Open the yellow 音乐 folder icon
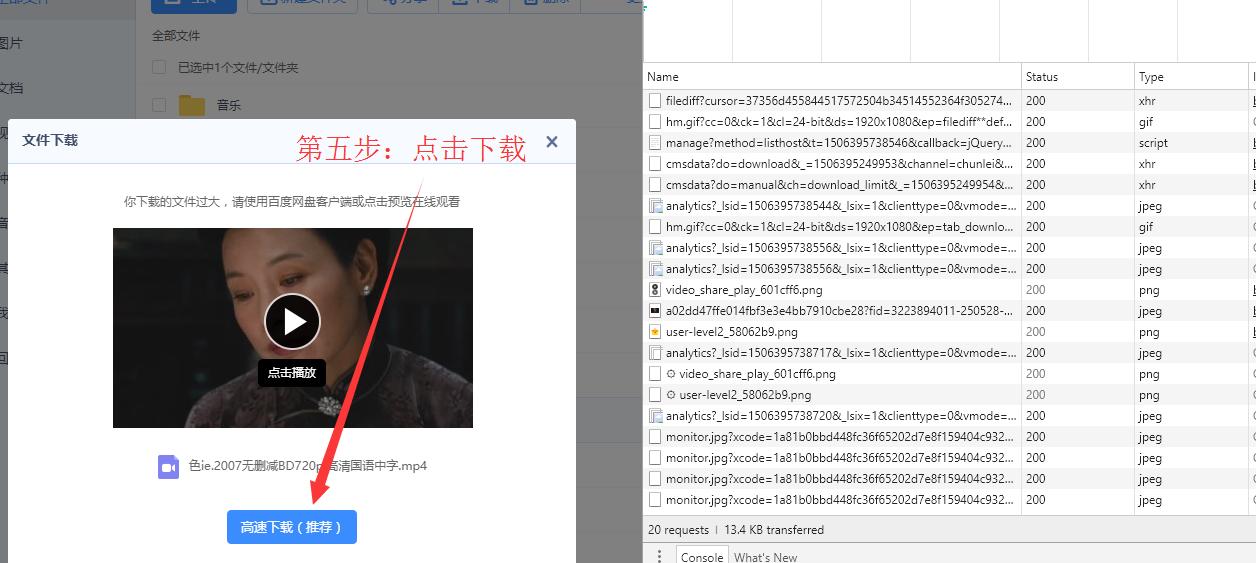Viewport: 1256px width, 563px height. pos(192,105)
